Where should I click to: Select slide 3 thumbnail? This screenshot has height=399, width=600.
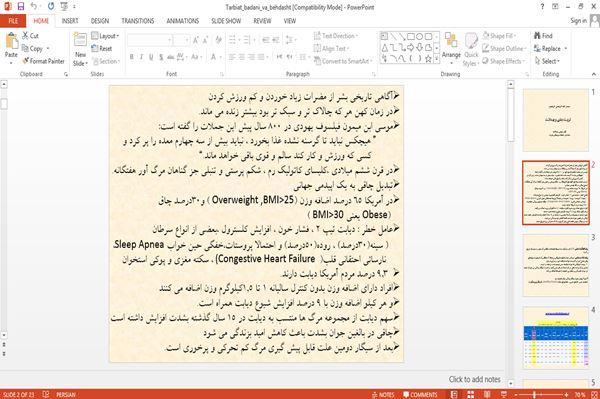[556, 265]
